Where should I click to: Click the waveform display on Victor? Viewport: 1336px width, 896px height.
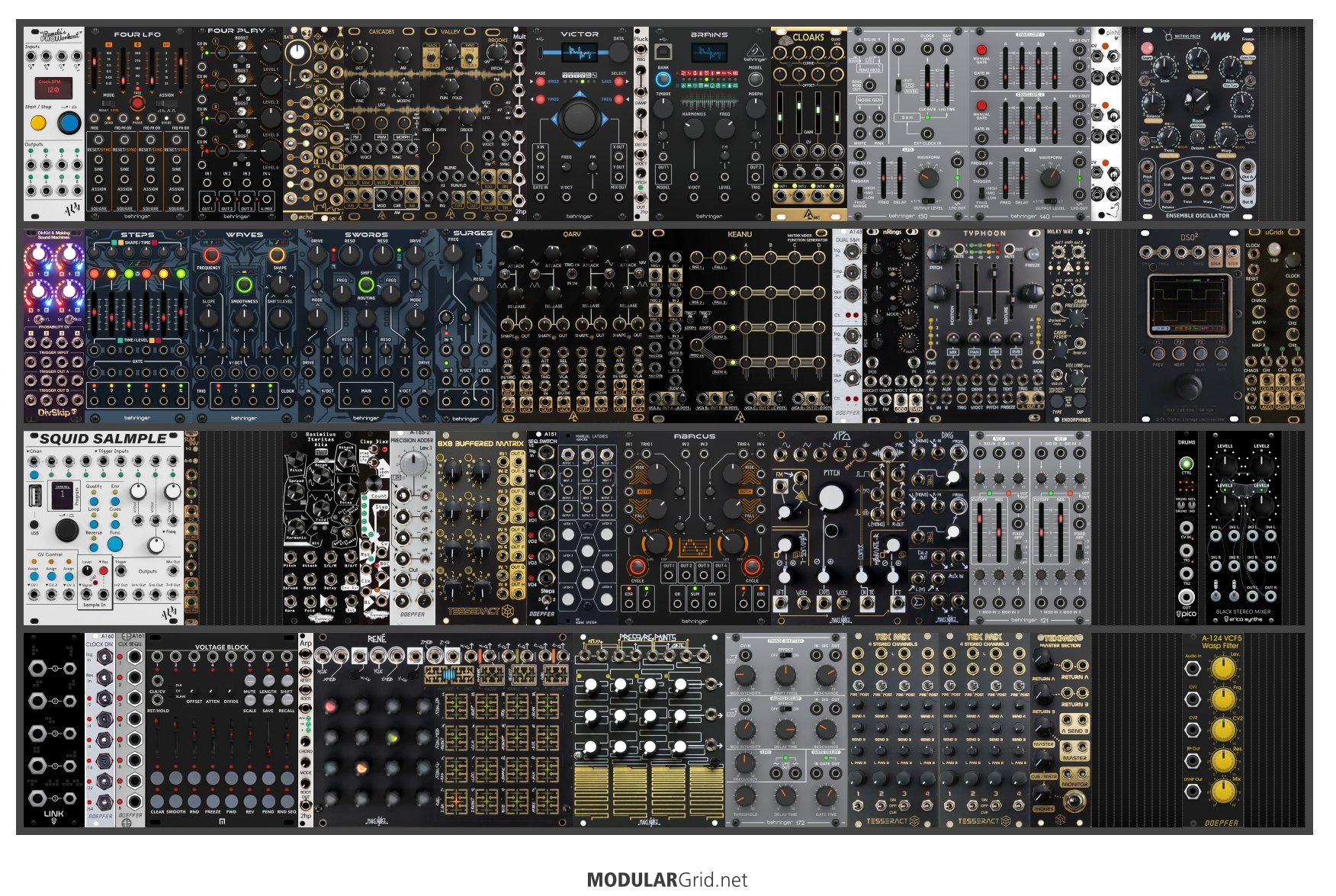[x=580, y=53]
